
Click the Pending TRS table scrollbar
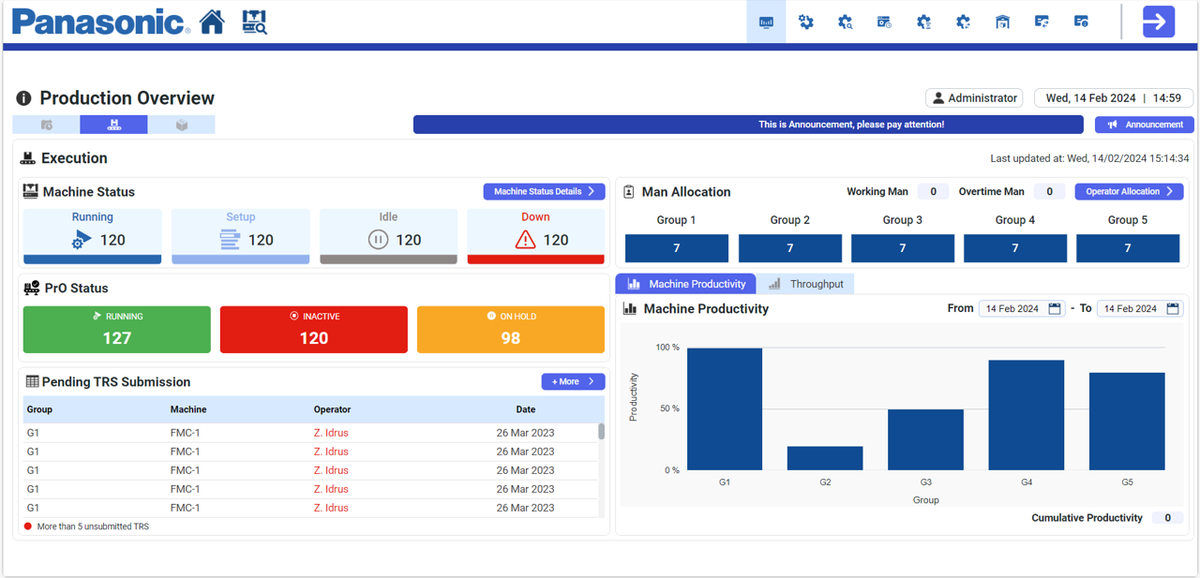point(601,432)
